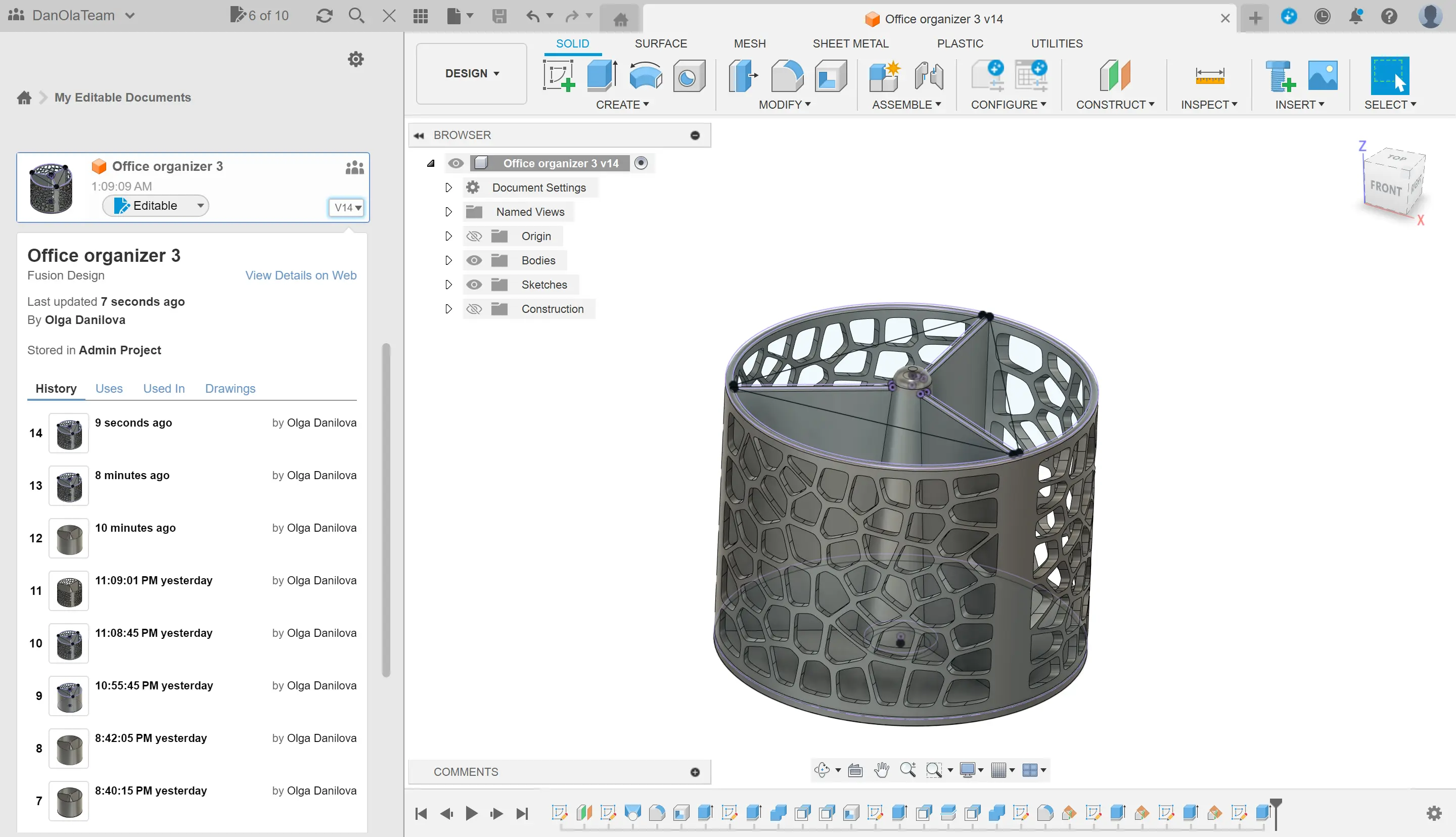Open the Help question mark icon
1456x837 pixels.
point(1389,16)
